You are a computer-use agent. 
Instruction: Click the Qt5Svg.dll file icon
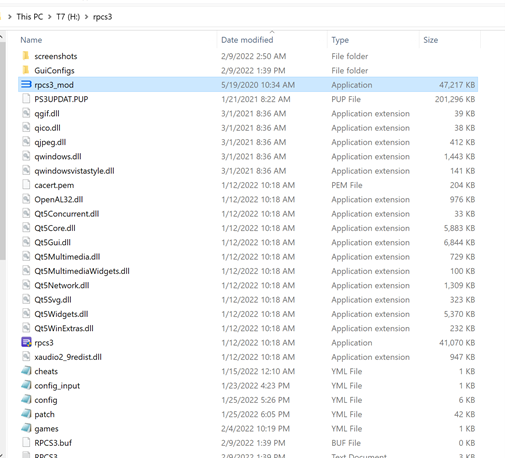(x=26, y=299)
